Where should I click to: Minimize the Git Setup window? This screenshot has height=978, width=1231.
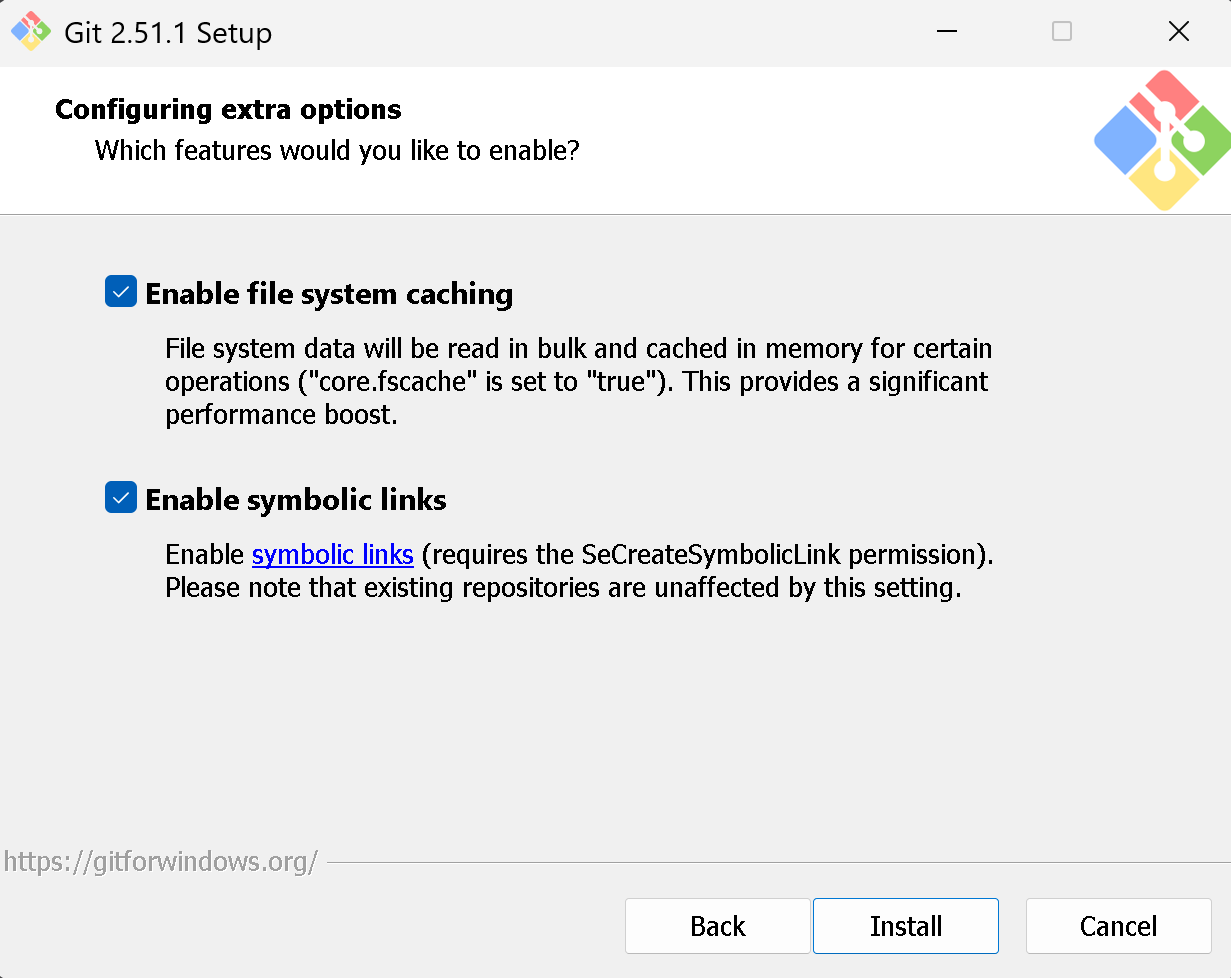click(x=946, y=32)
